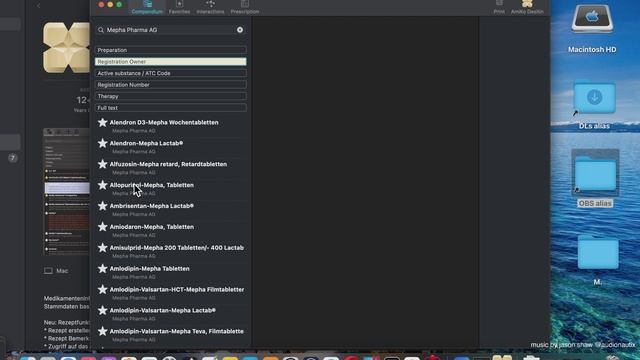This screenshot has width=640, height=360.
Task: Toggle favorite star for Ambrisentan-Mepha Lactab
Action: [x=102, y=206]
